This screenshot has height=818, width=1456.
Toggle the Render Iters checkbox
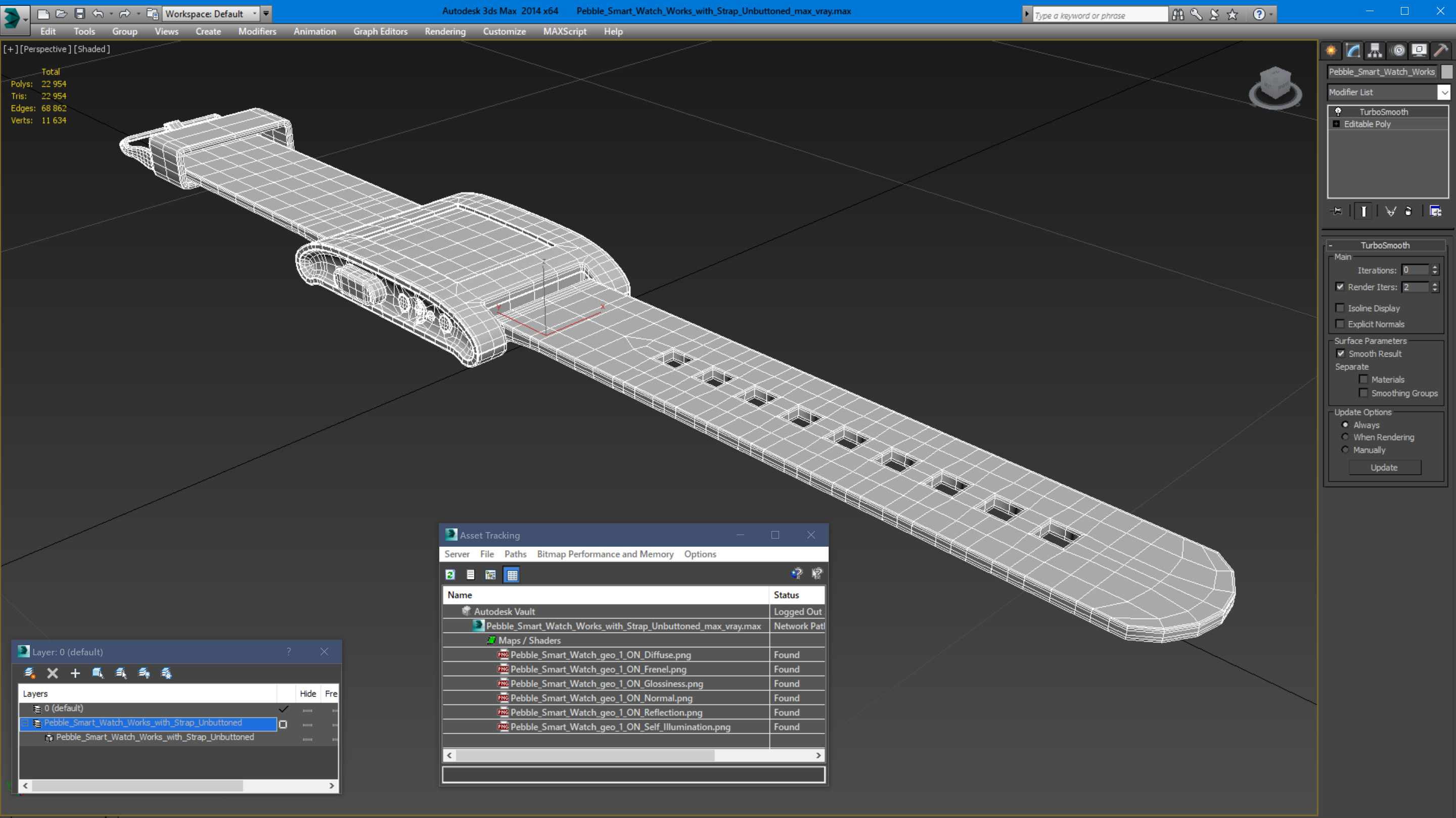pos(1340,286)
